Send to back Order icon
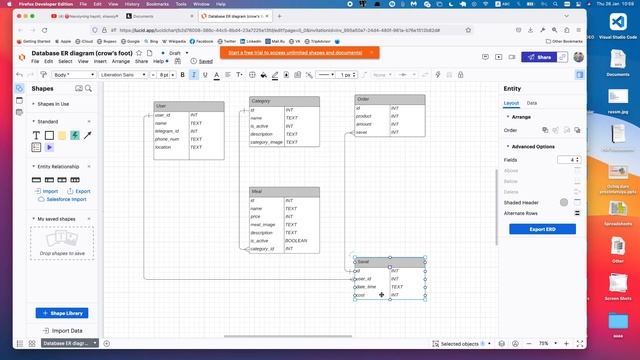 click(577, 130)
